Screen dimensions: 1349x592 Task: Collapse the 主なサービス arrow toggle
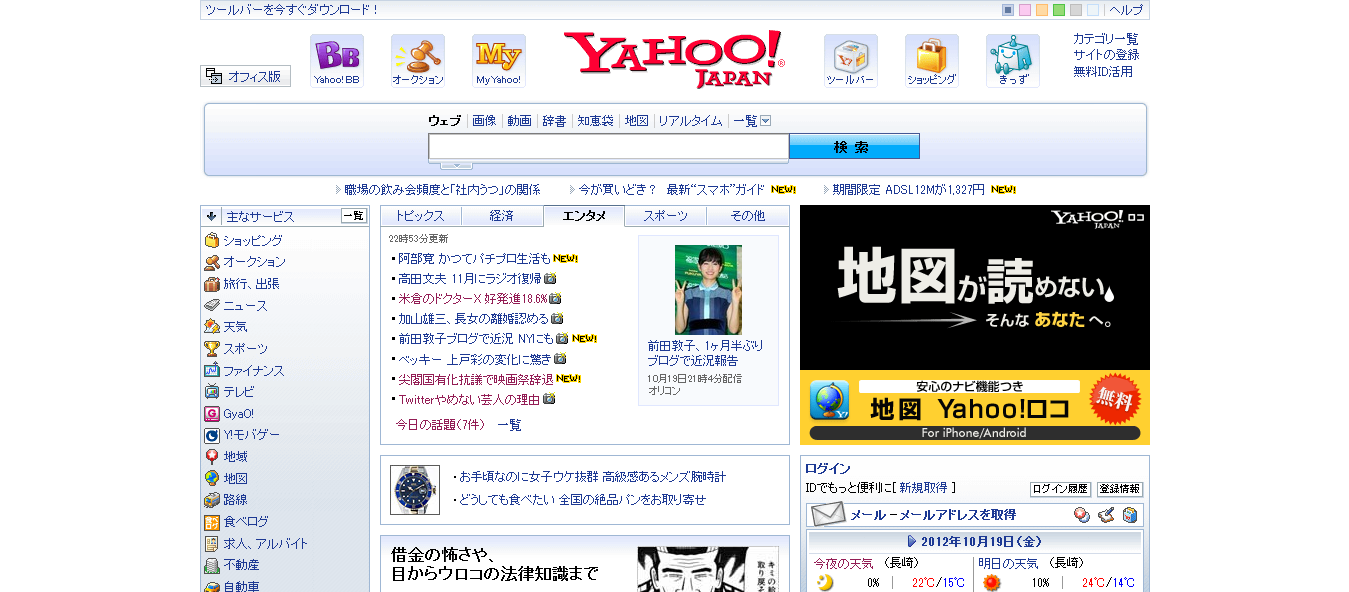(x=211, y=216)
